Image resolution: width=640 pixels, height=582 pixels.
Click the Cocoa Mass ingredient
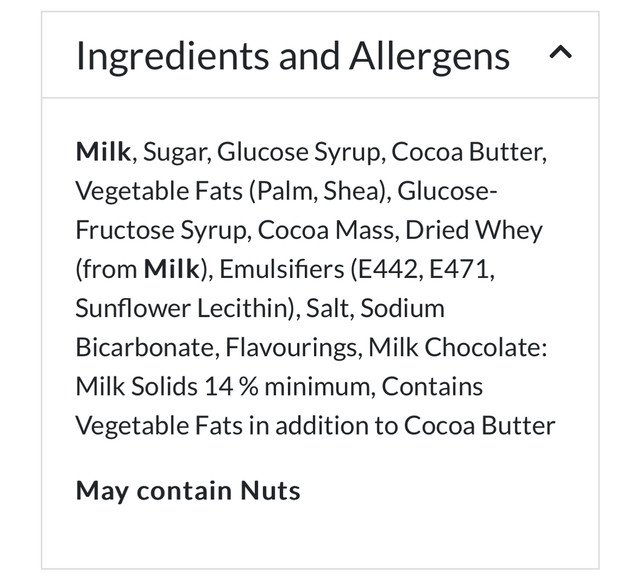click(328, 231)
